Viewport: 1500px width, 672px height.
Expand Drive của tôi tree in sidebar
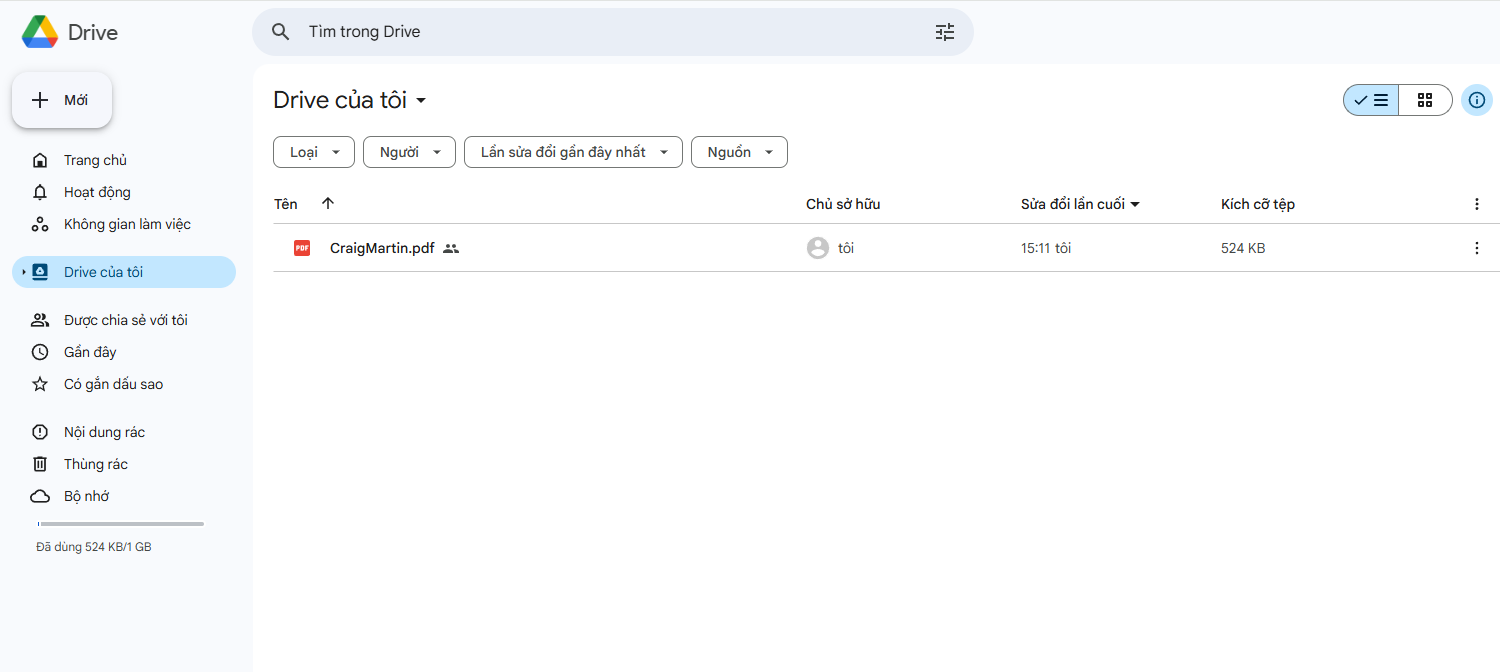point(23,272)
